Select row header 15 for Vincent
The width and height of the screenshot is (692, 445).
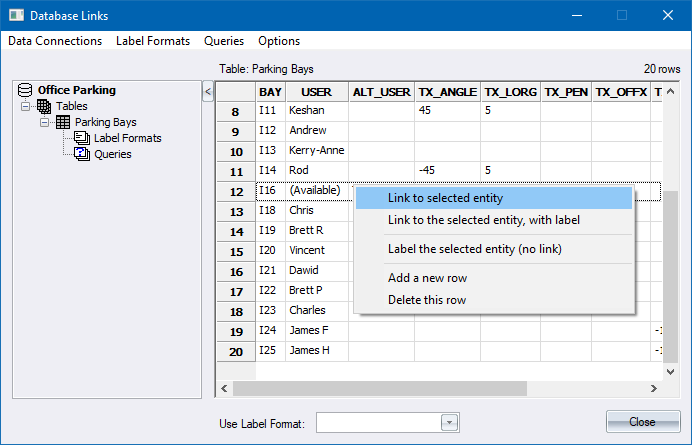[x=236, y=251]
